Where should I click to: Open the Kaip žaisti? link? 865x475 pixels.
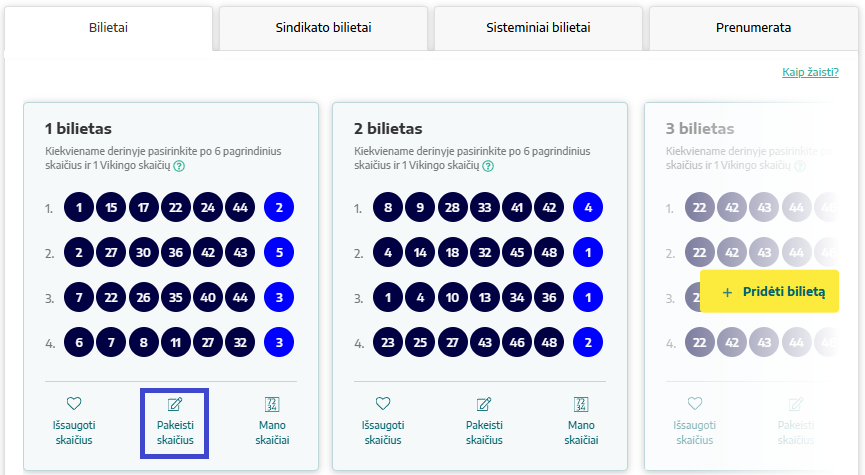(x=810, y=72)
